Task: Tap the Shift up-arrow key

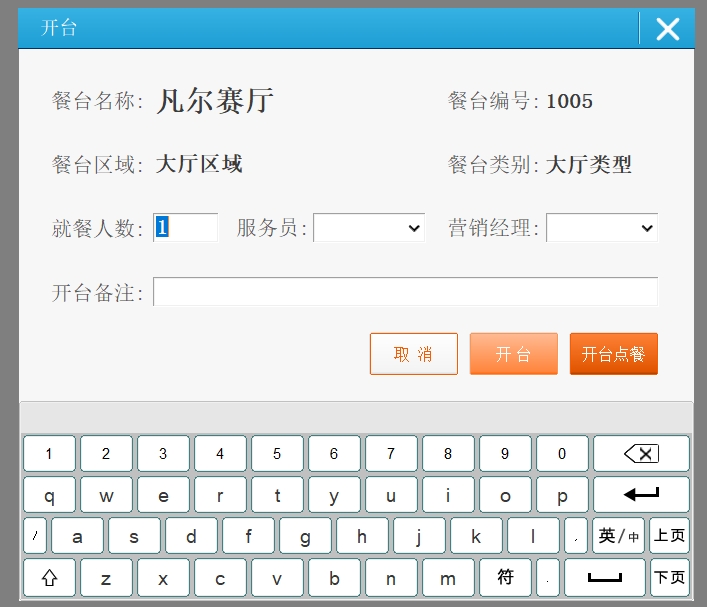Action: [49, 578]
